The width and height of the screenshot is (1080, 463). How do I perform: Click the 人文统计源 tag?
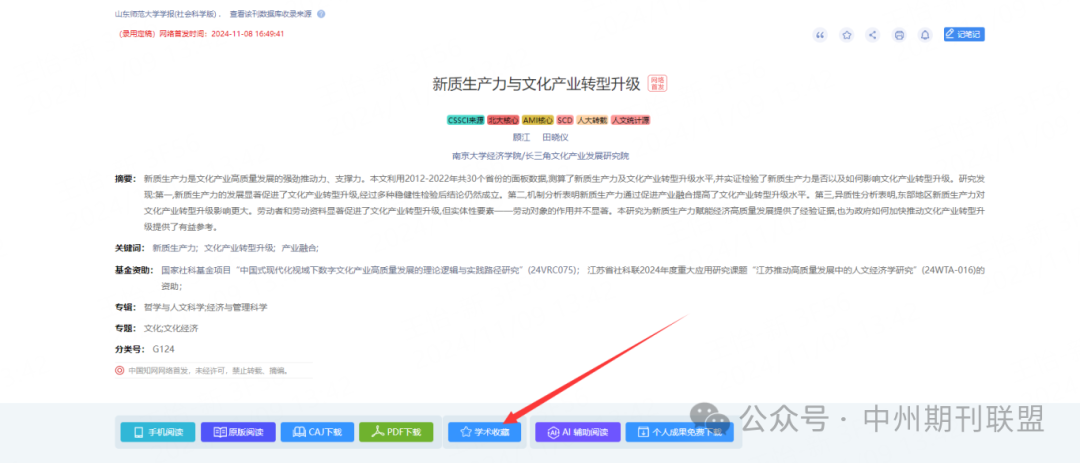pyautogui.click(x=630, y=120)
